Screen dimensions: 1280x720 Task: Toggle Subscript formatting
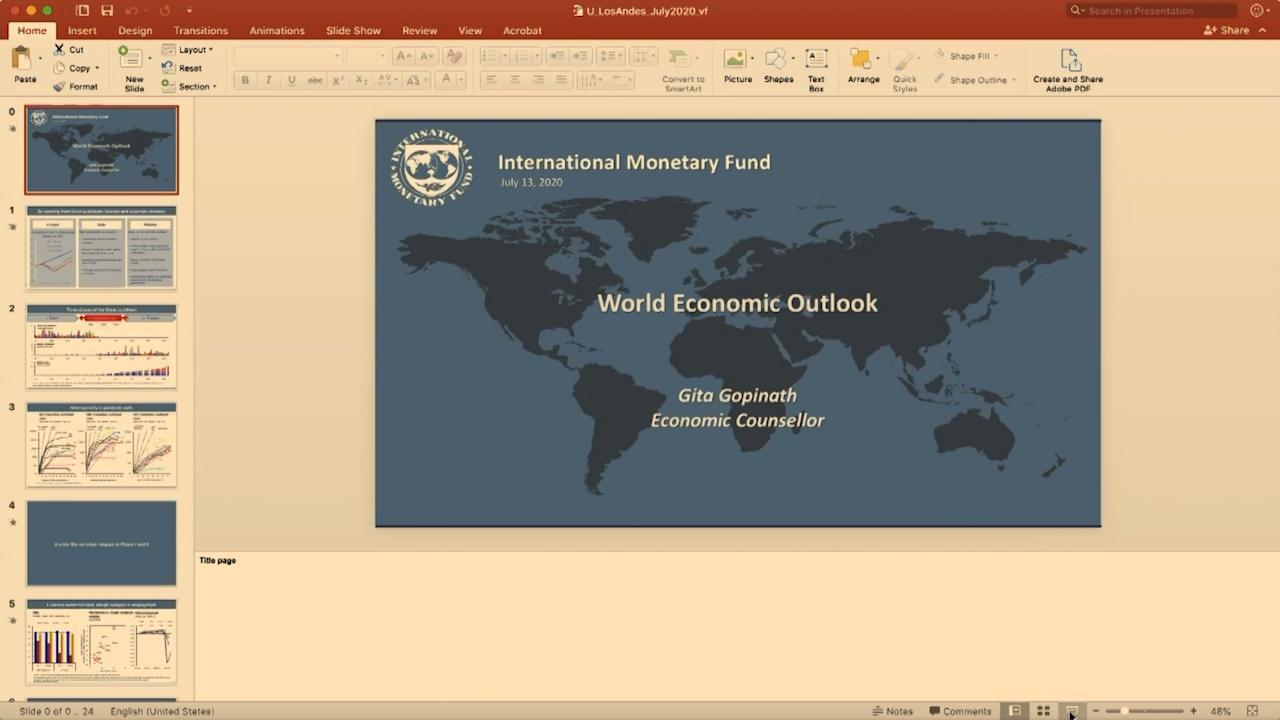(361, 80)
